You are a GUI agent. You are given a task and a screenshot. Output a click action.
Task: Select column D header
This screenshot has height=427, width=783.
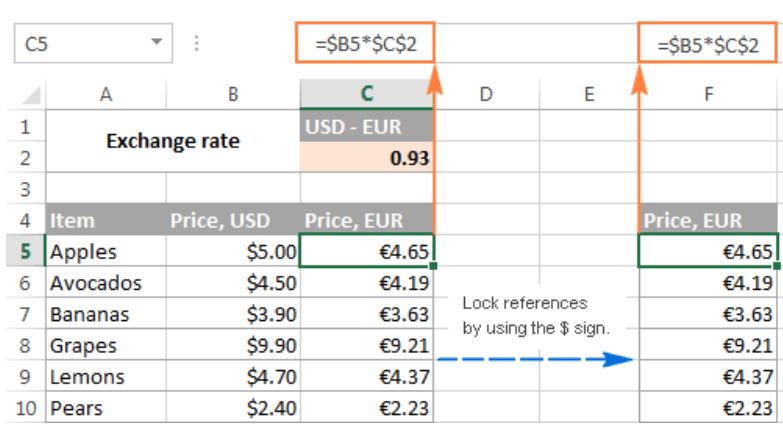[x=486, y=94]
